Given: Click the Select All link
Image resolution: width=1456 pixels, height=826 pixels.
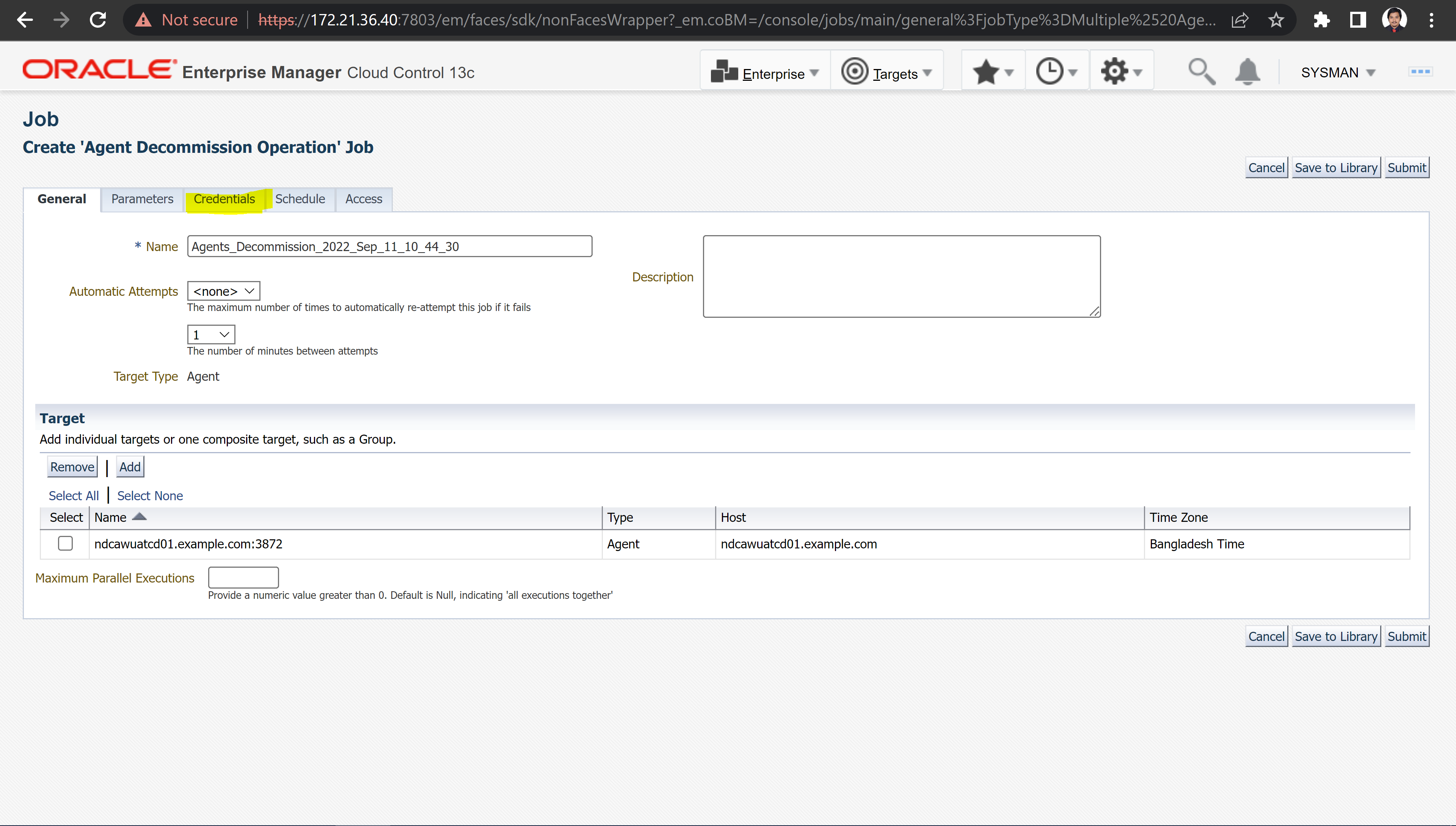Looking at the screenshot, I should 74,496.
